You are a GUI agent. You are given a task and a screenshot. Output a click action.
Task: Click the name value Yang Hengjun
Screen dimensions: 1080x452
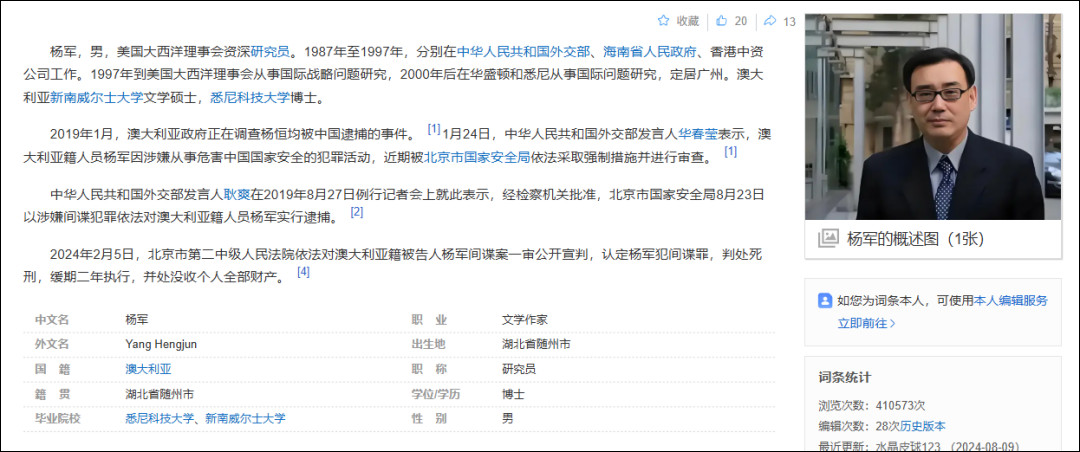[x=161, y=345]
